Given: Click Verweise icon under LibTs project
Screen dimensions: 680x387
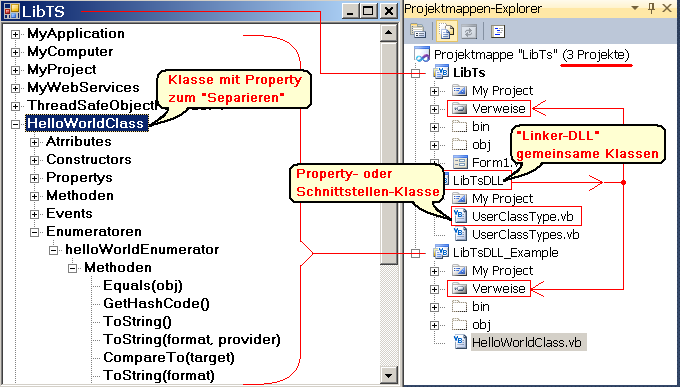Looking at the screenshot, I should point(459,108).
